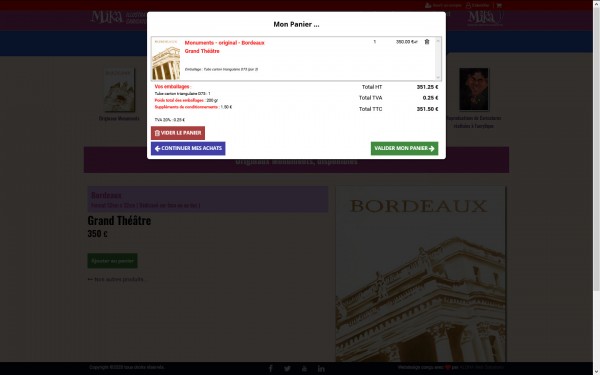This screenshot has width=600, height=375.
Task: Open the shopping cart icon in the top bar
Action: [x=499, y=5]
